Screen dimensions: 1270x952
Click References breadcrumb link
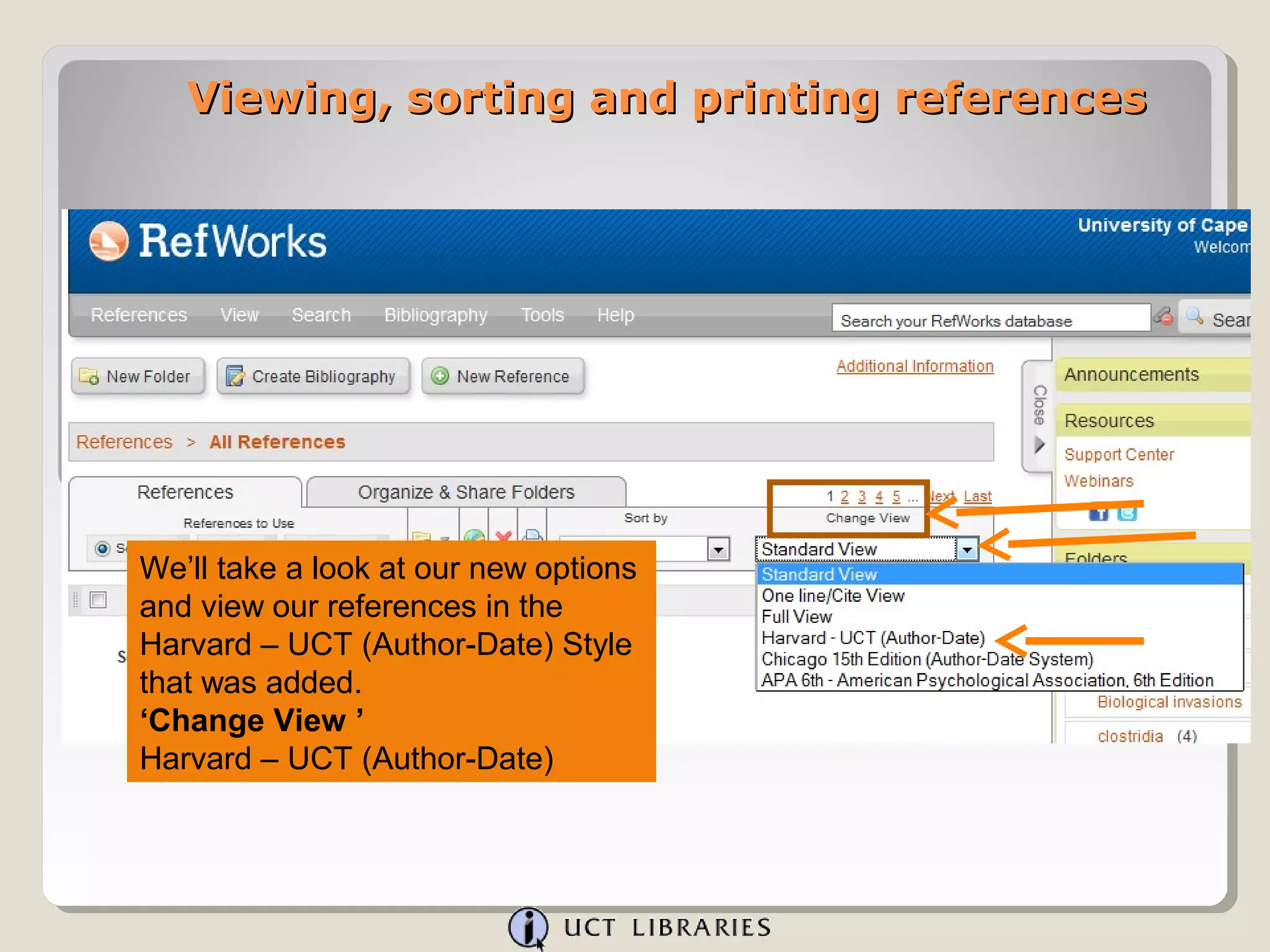(124, 442)
